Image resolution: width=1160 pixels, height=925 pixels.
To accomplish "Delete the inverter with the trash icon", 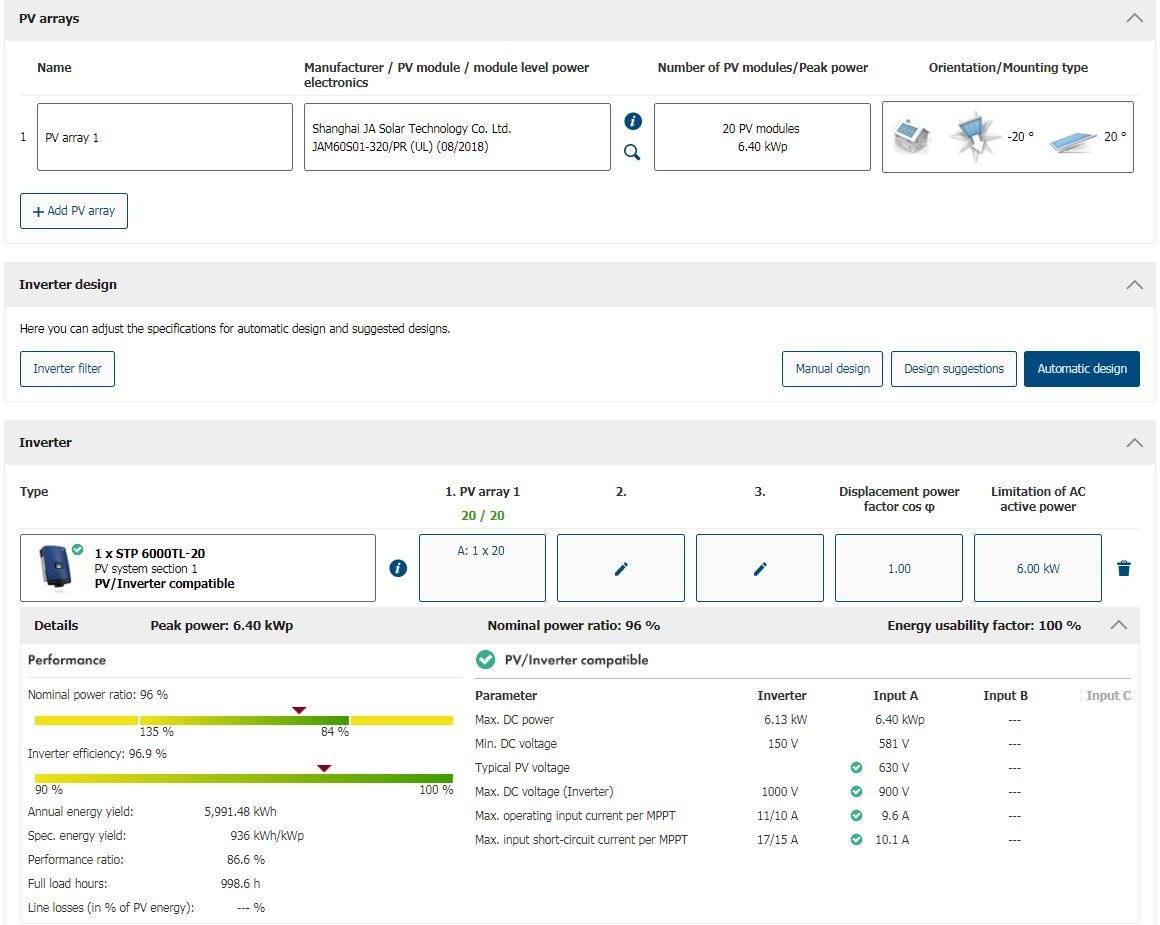I will (1124, 568).
